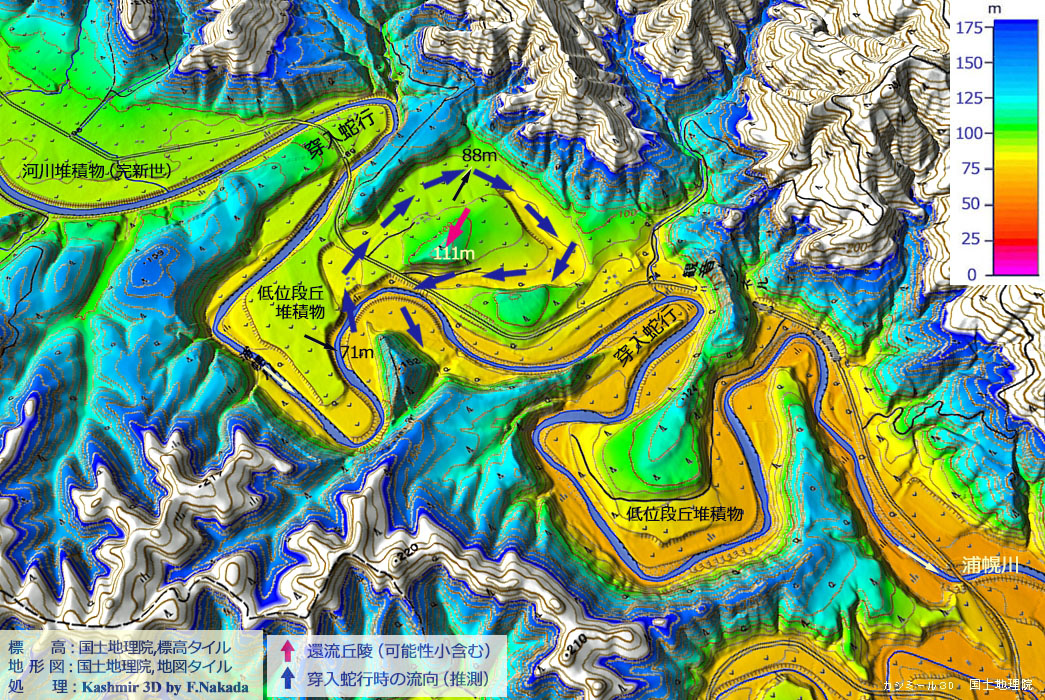The image size is (1045, 700).
Task: Click the pink arrow above the 111m label
Action: [460, 224]
